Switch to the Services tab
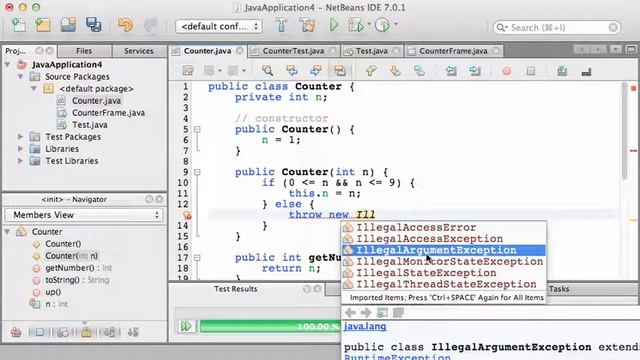This screenshot has height=360, width=640. pyautogui.click(x=139, y=51)
